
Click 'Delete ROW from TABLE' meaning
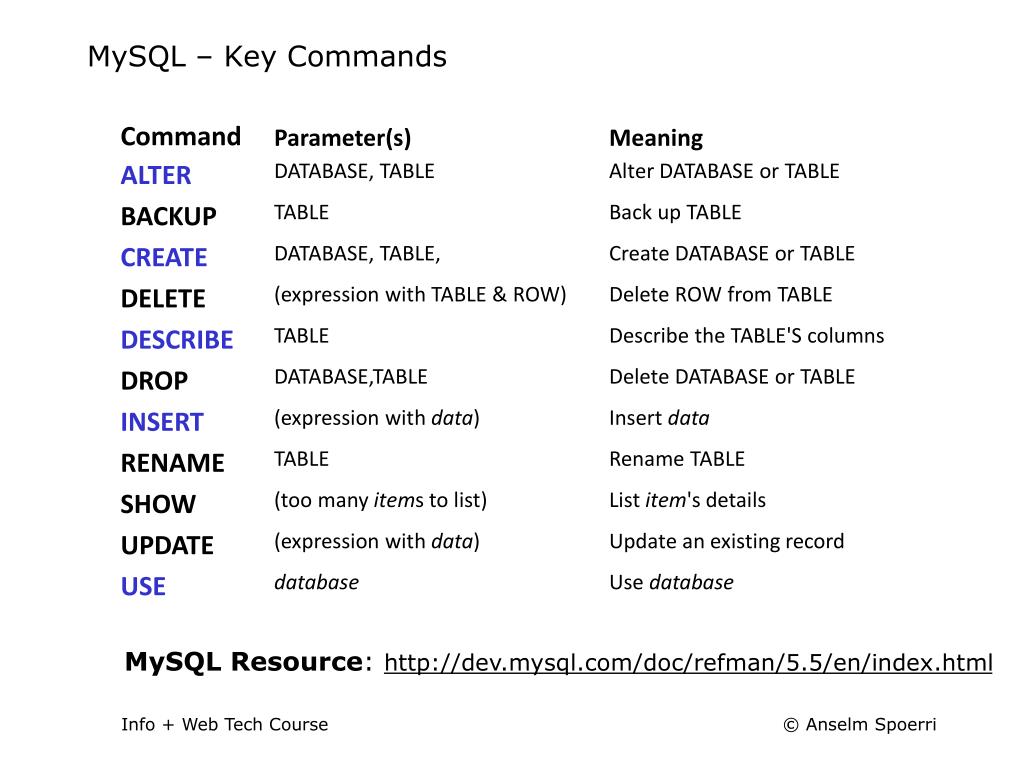(720, 295)
